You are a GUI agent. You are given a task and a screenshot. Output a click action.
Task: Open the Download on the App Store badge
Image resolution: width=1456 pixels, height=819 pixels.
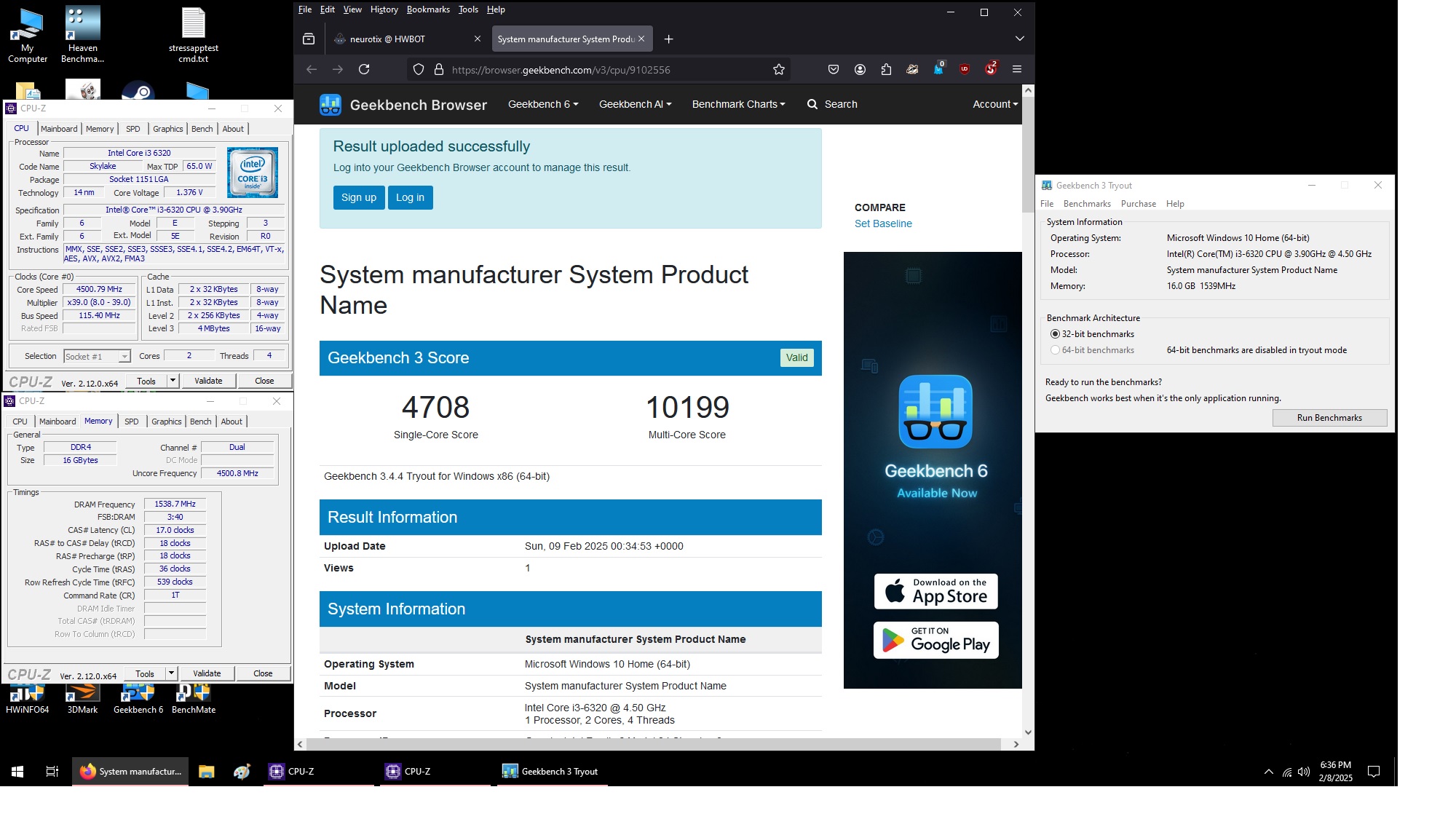click(936, 591)
